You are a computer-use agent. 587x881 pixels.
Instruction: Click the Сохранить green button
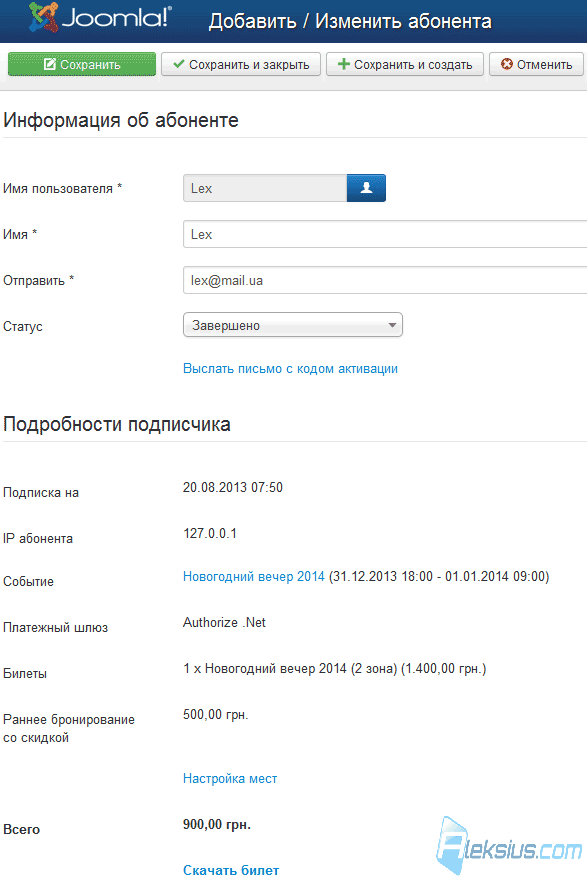(82, 64)
